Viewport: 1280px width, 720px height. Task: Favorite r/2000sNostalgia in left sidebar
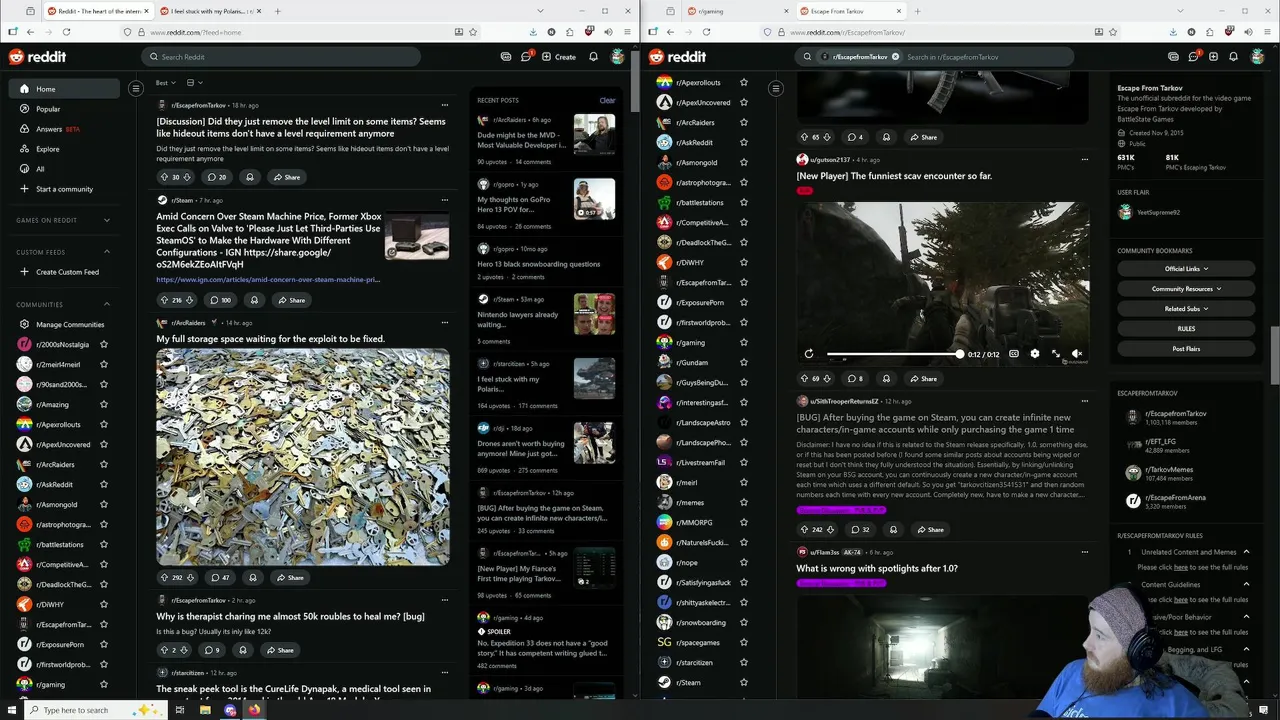(x=104, y=344)
